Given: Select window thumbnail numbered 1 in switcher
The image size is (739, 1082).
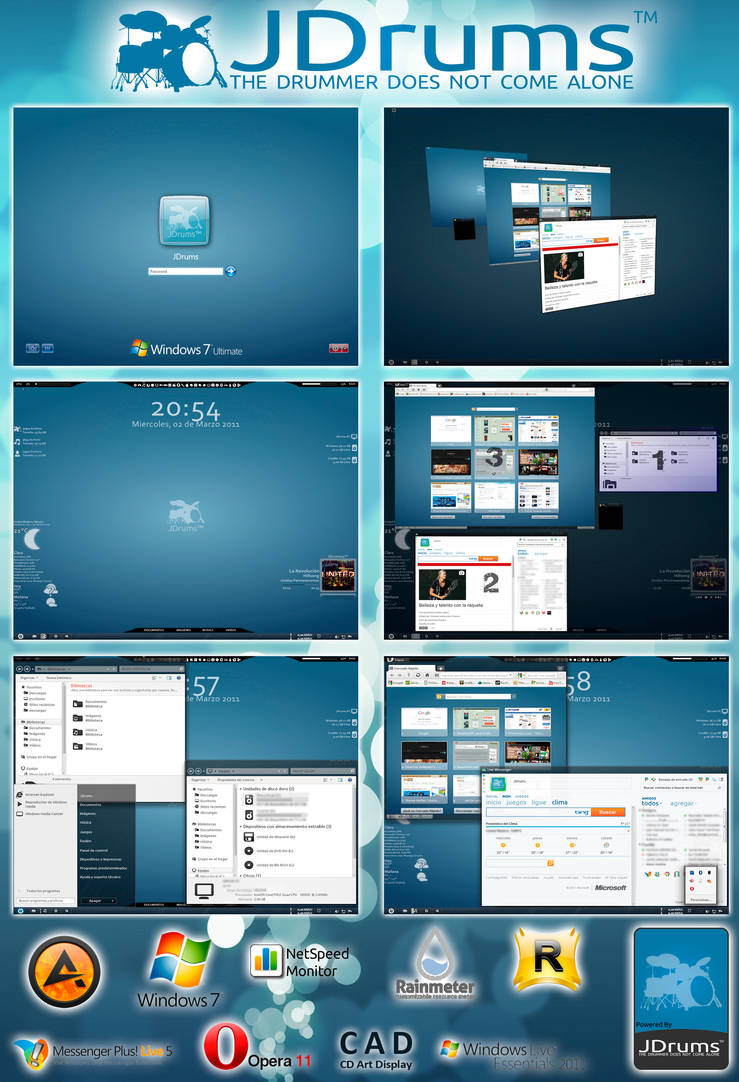Looking at the screenshot, I should point(658,461).
